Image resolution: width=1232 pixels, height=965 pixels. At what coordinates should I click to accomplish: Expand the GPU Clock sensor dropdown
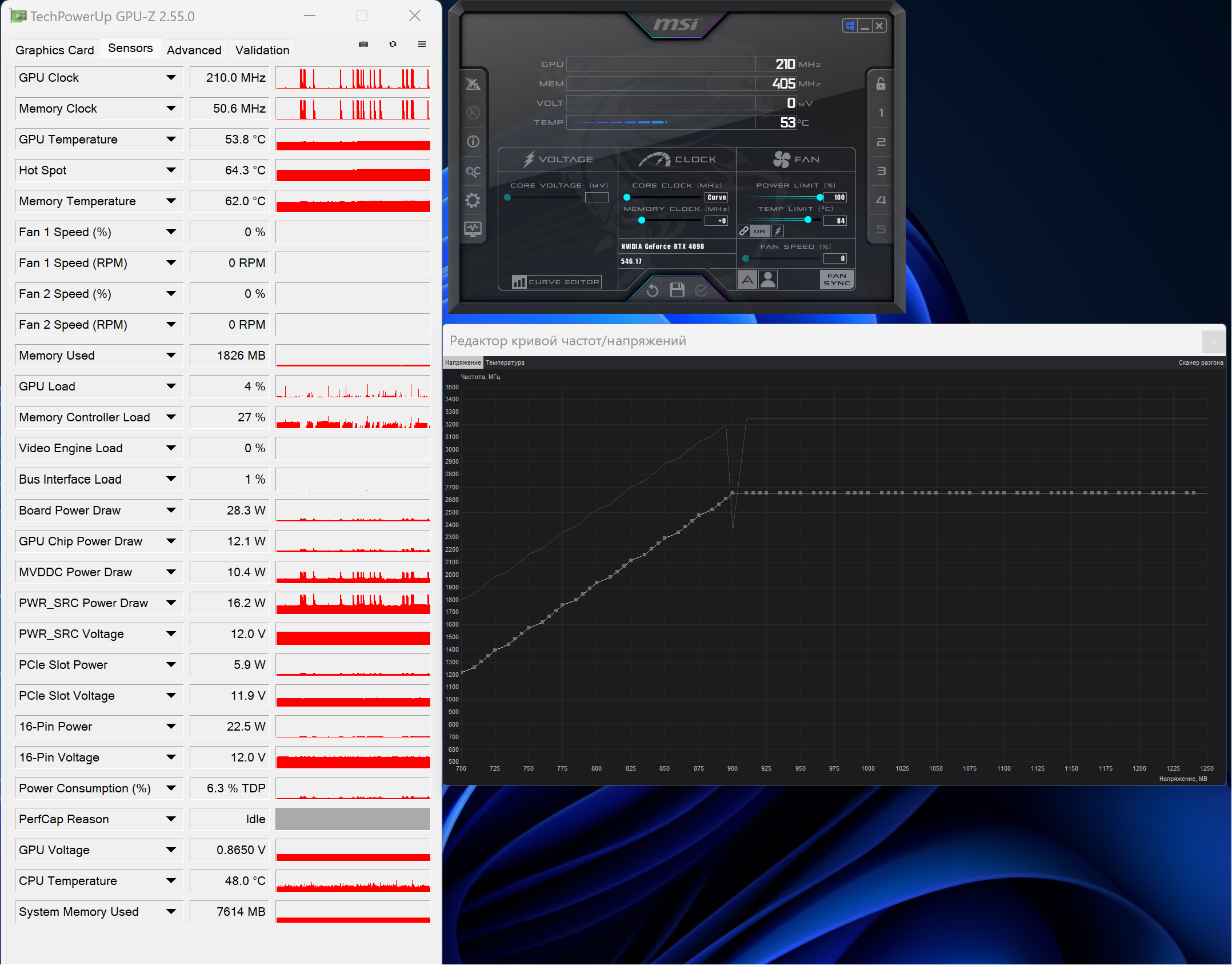tap(171, 78)
